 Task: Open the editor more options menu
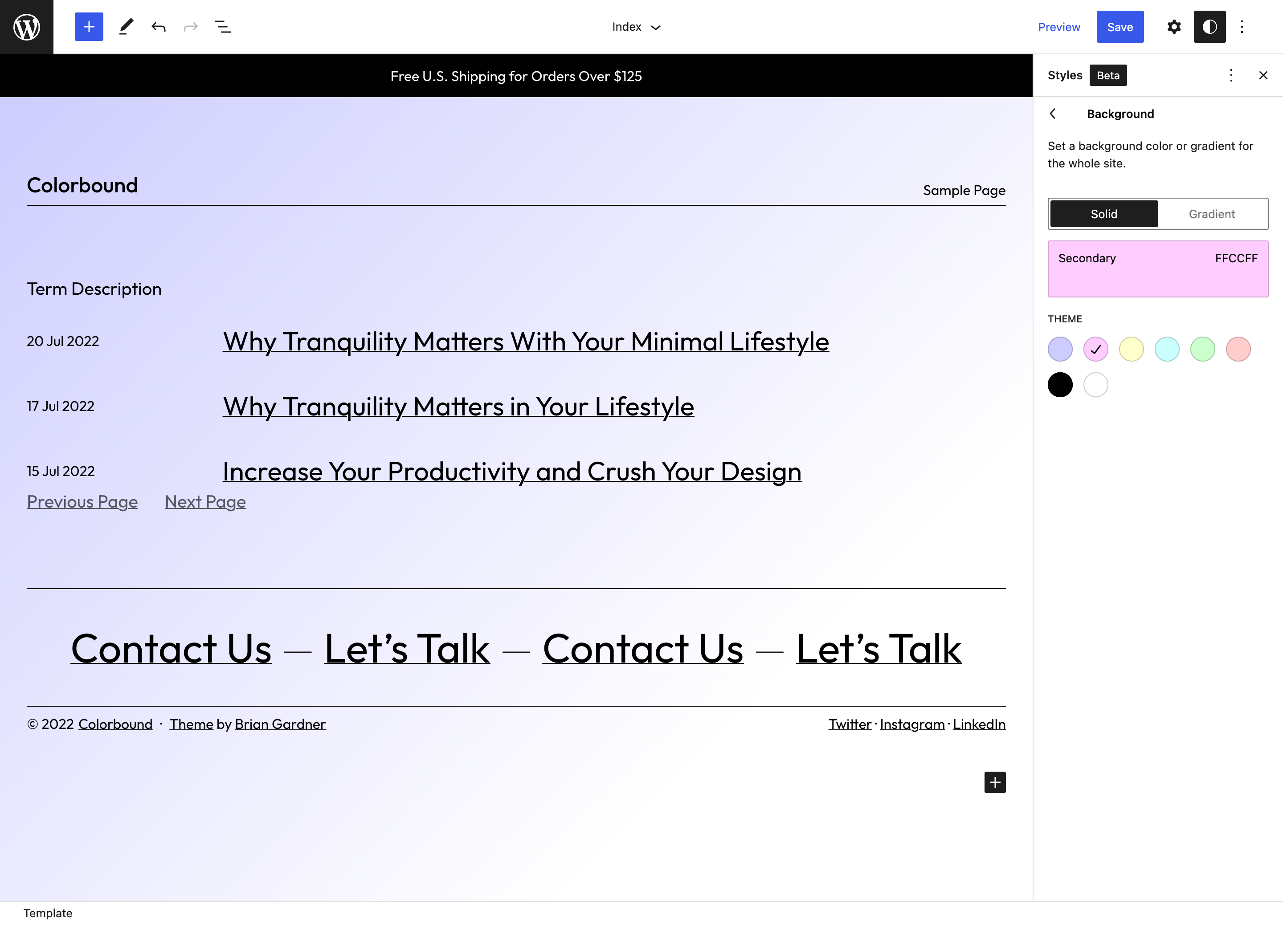[x=1242, y=27]
